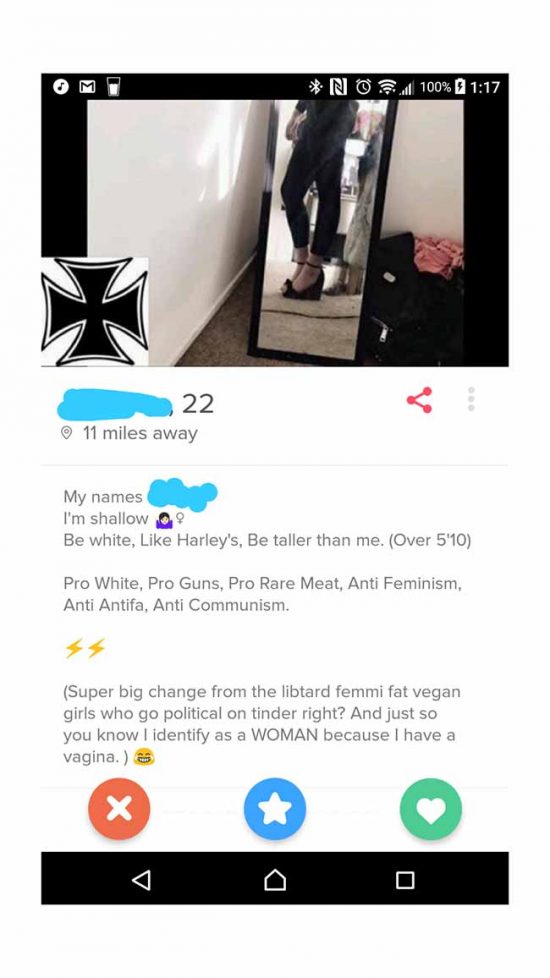The width and height of the screenshot is (550, 978).
Task: Tap the Wi-Fi status icon
Action: [x=388, y=87]
